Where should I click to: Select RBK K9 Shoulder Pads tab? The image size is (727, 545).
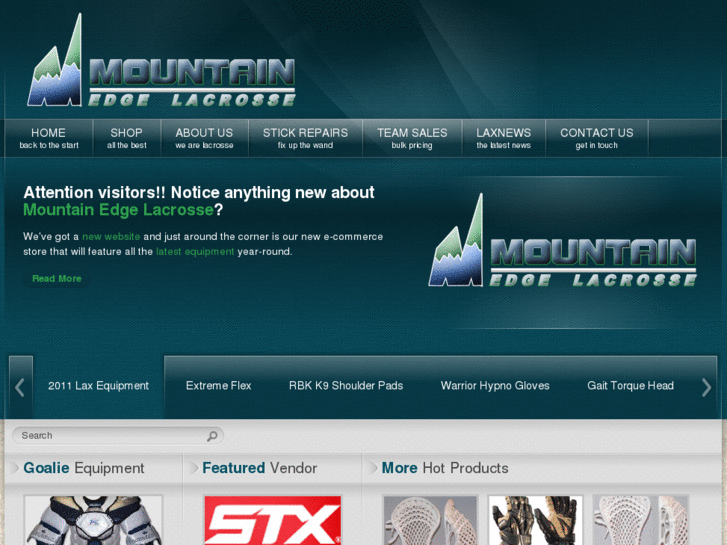pos(346,386)
